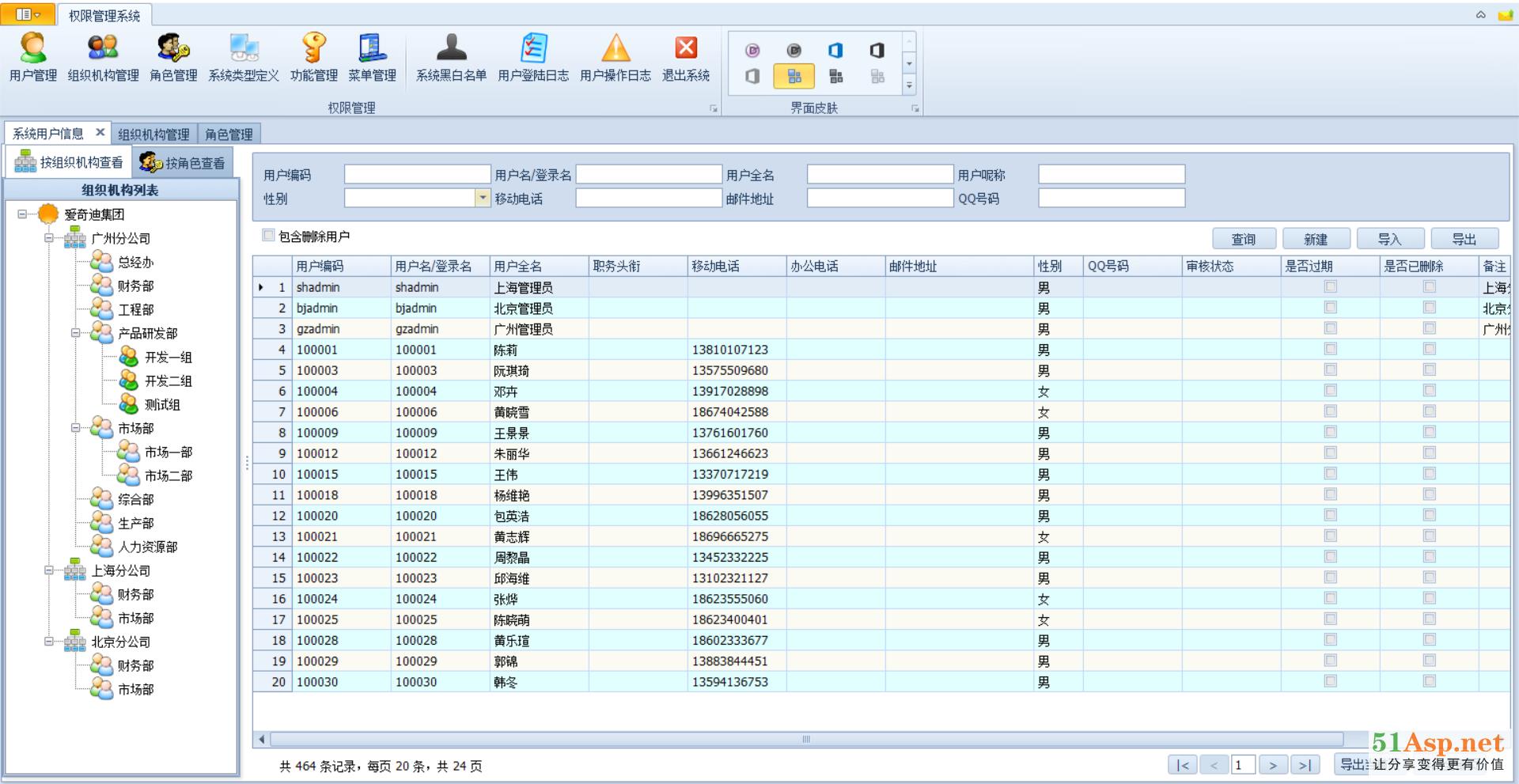Click the horizontal scrollbar under the user grid
The image size is (1519, 784).
tap(805, 740)
